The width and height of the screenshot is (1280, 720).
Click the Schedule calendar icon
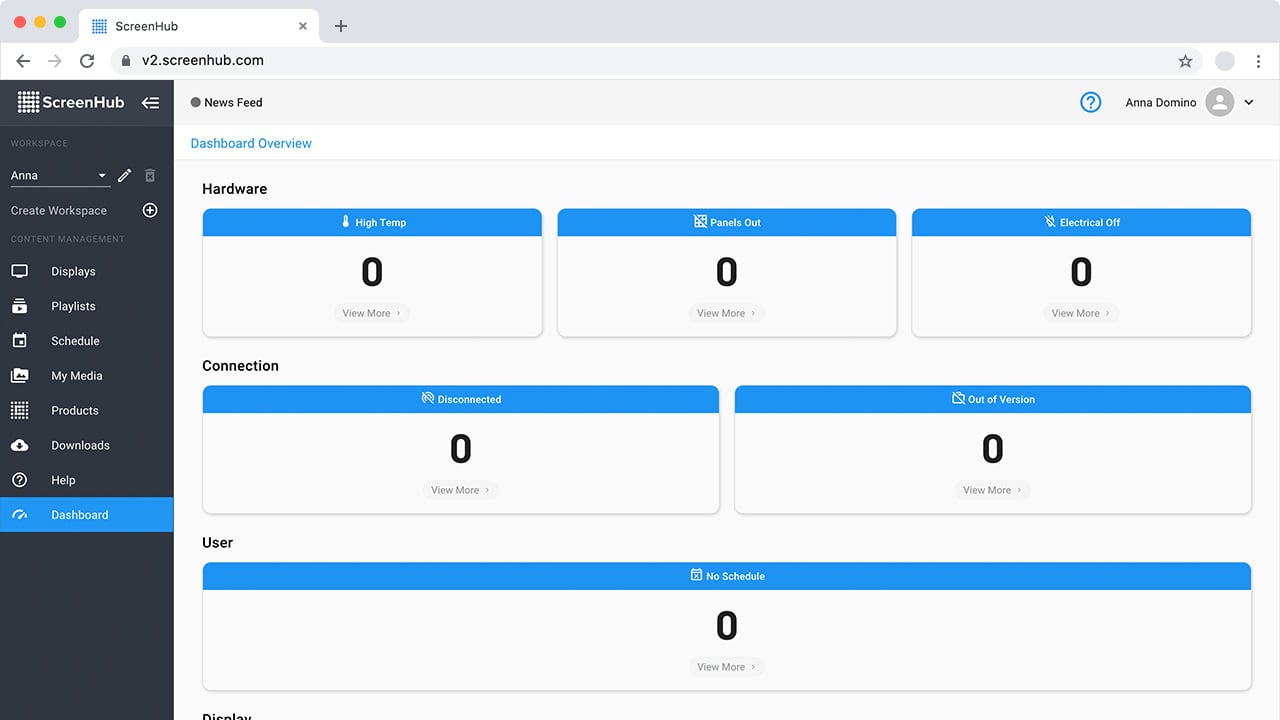point(19,341)
